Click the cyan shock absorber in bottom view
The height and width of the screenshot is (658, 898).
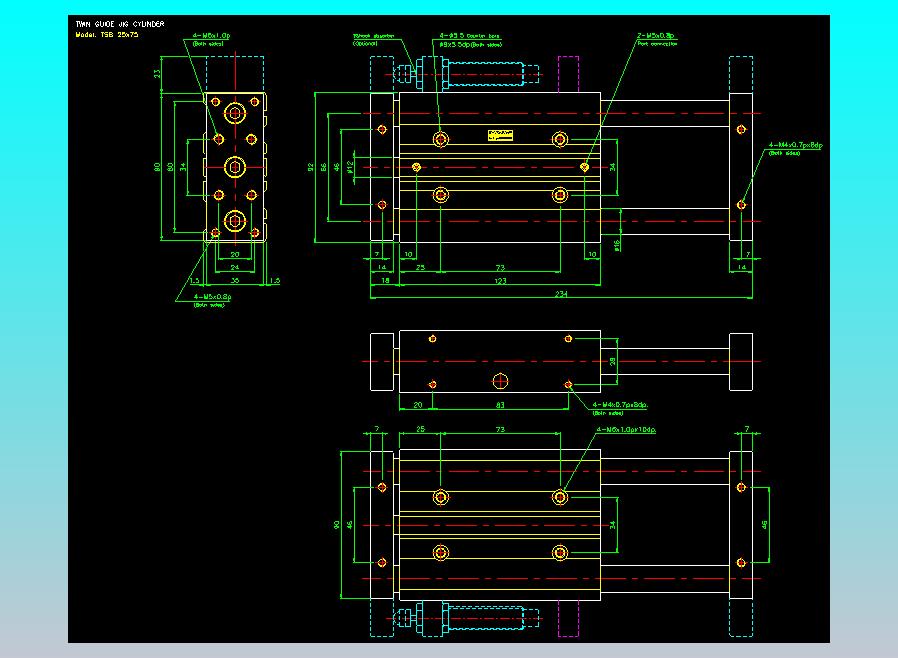468,618
